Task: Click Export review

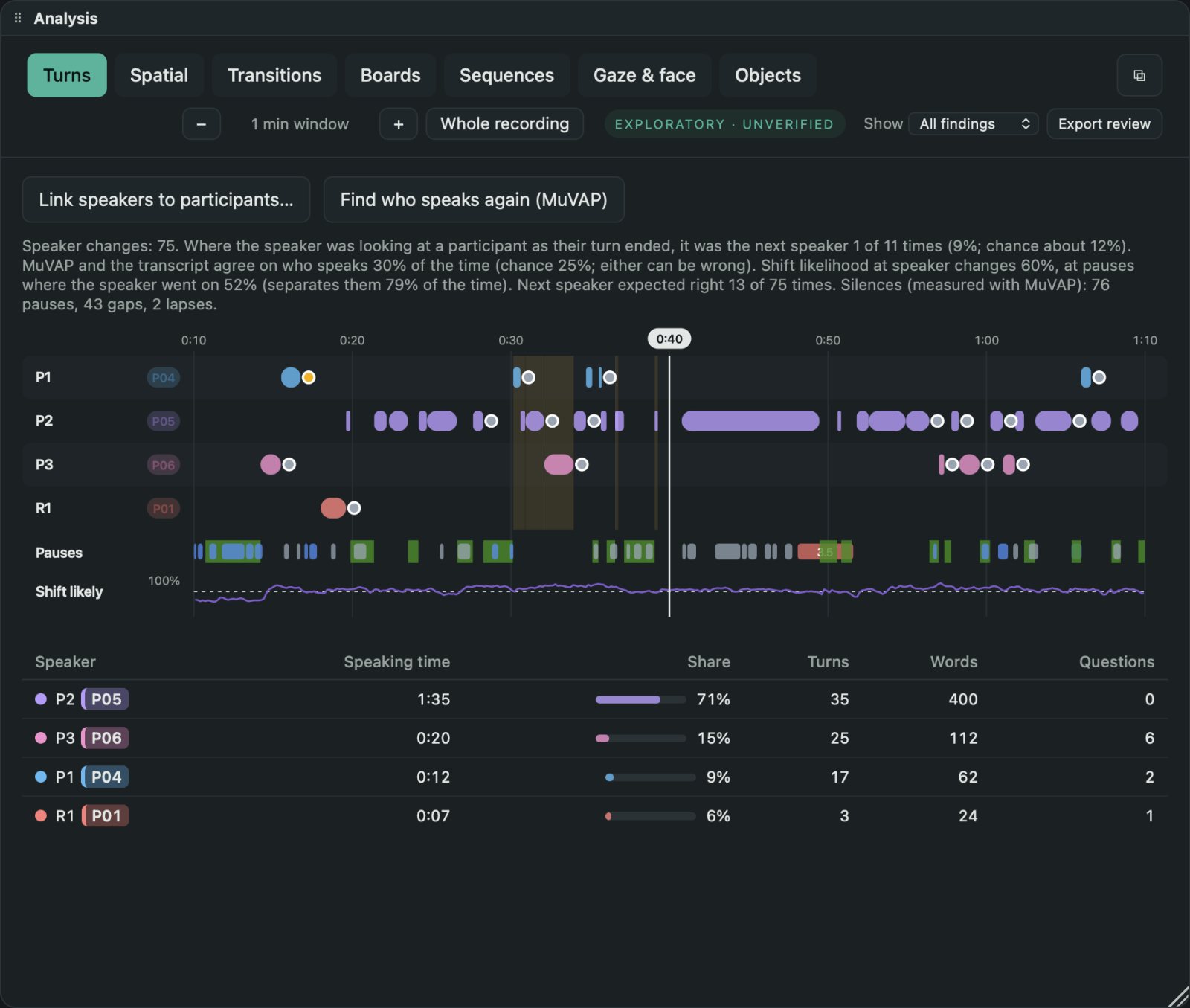Action: point(1104,124)
